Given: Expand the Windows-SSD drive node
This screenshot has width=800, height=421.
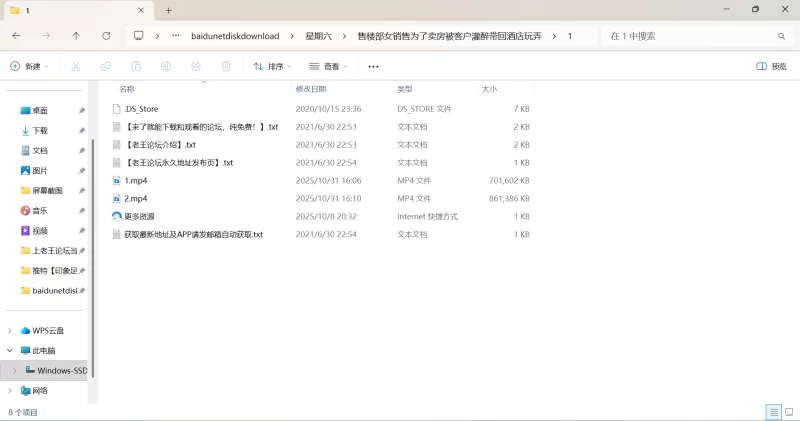Looking at the screenshot, I should point(15,370).
